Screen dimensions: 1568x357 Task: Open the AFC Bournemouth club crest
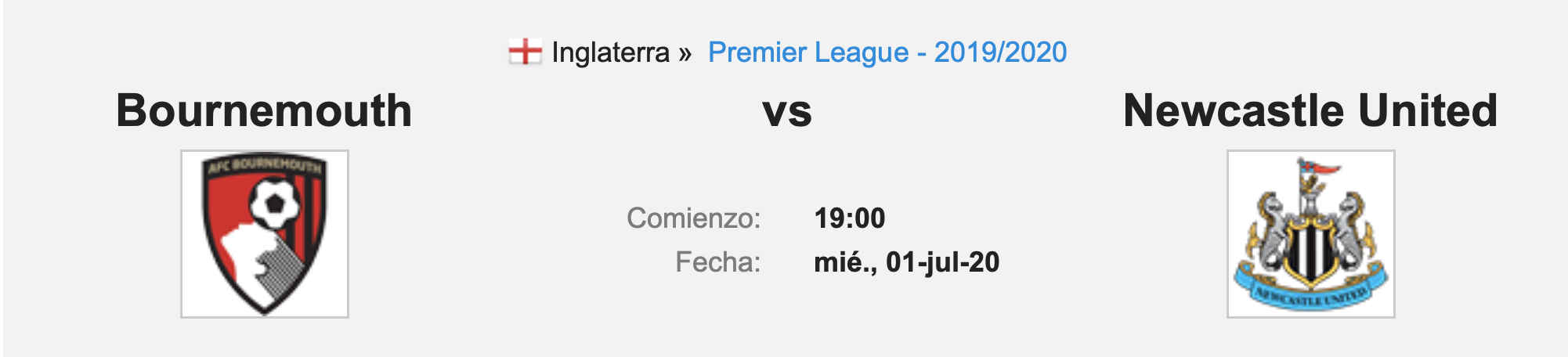click(265, 234)
